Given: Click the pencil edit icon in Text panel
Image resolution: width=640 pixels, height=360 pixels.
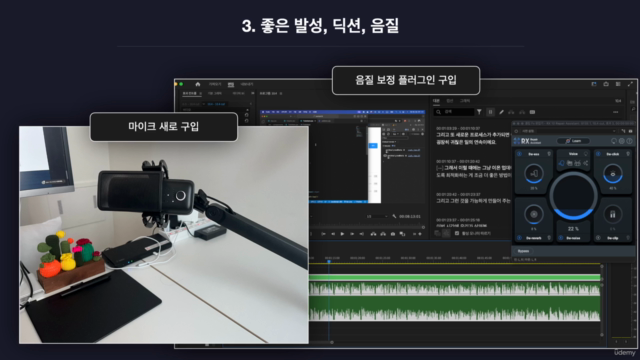Looking at the screenshot, I should click(x=501, y=112).
